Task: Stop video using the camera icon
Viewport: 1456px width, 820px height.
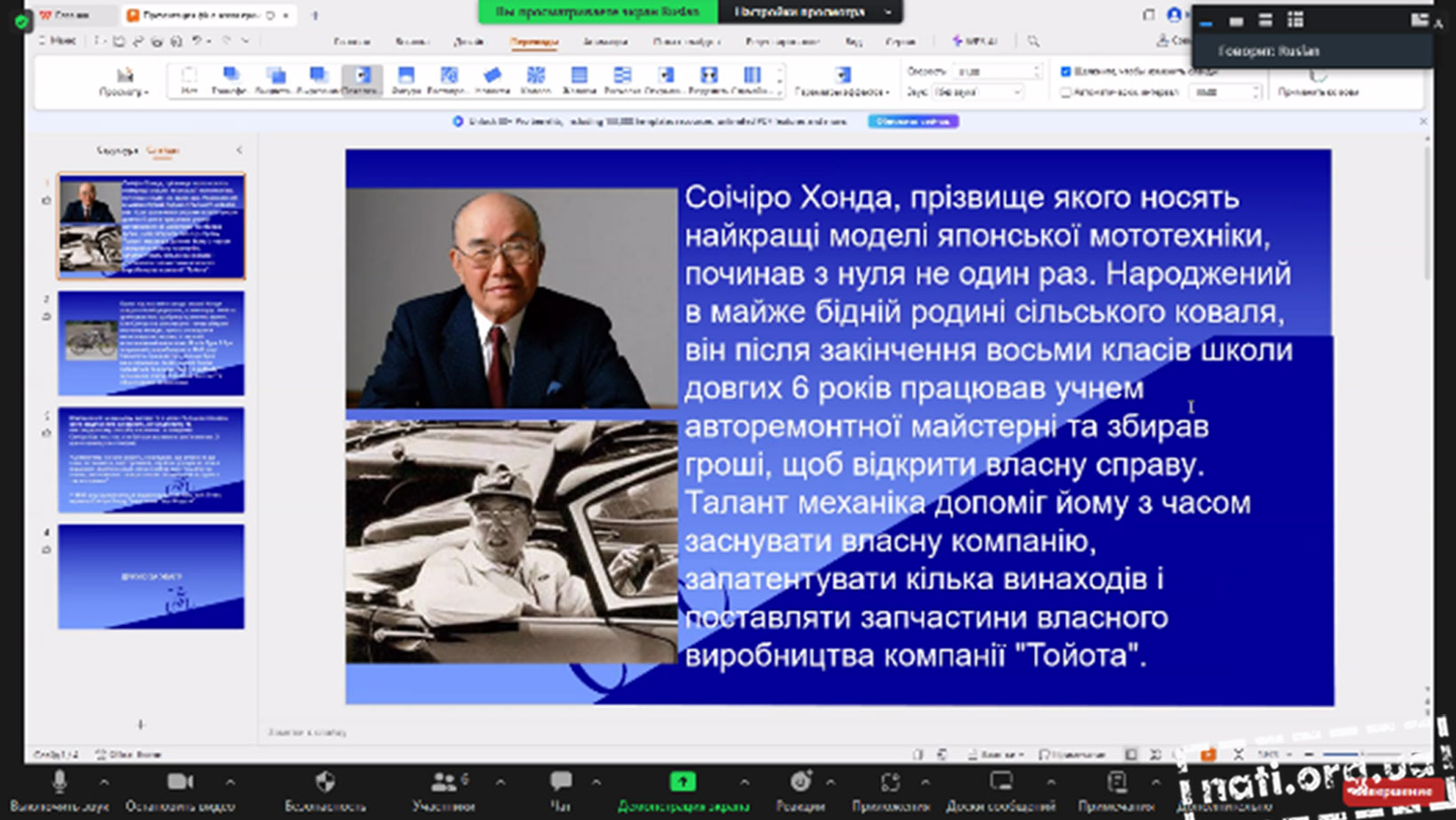Action: (x=180, y=782)
